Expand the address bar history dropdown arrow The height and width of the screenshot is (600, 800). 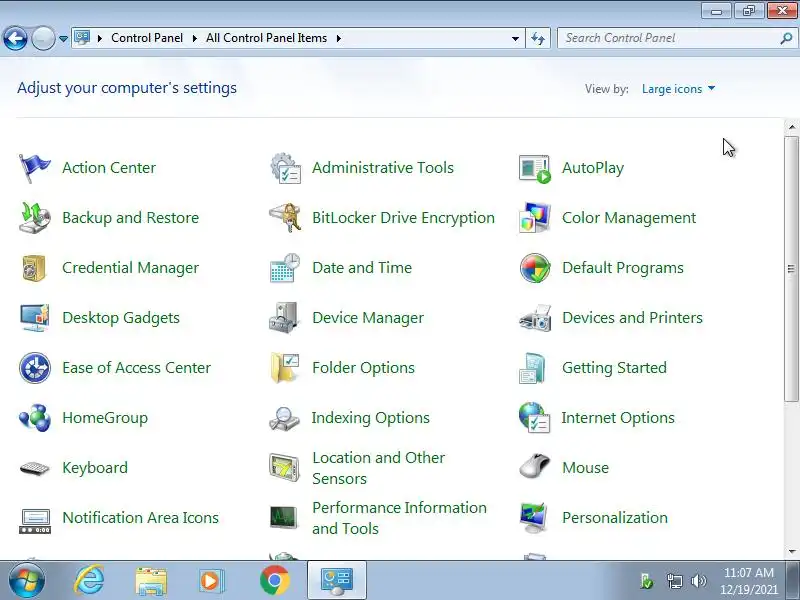[x=515, y=38]
